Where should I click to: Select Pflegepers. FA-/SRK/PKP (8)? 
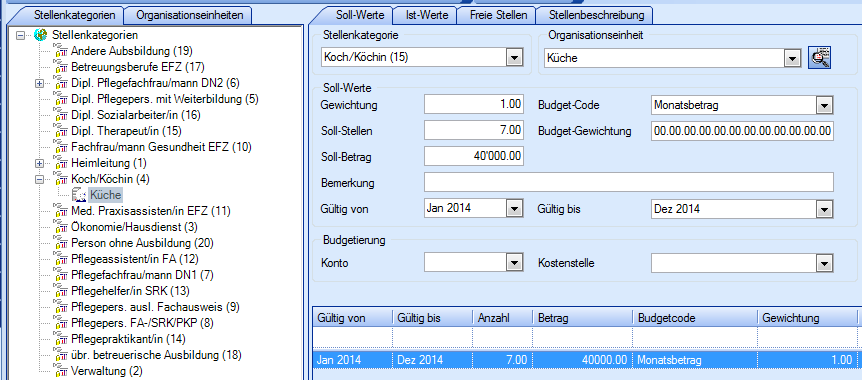(142, 322)
